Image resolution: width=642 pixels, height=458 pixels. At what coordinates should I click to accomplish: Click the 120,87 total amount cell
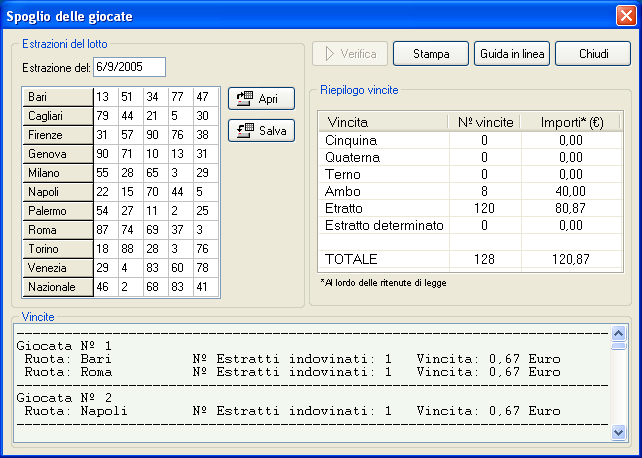(572, 259)
